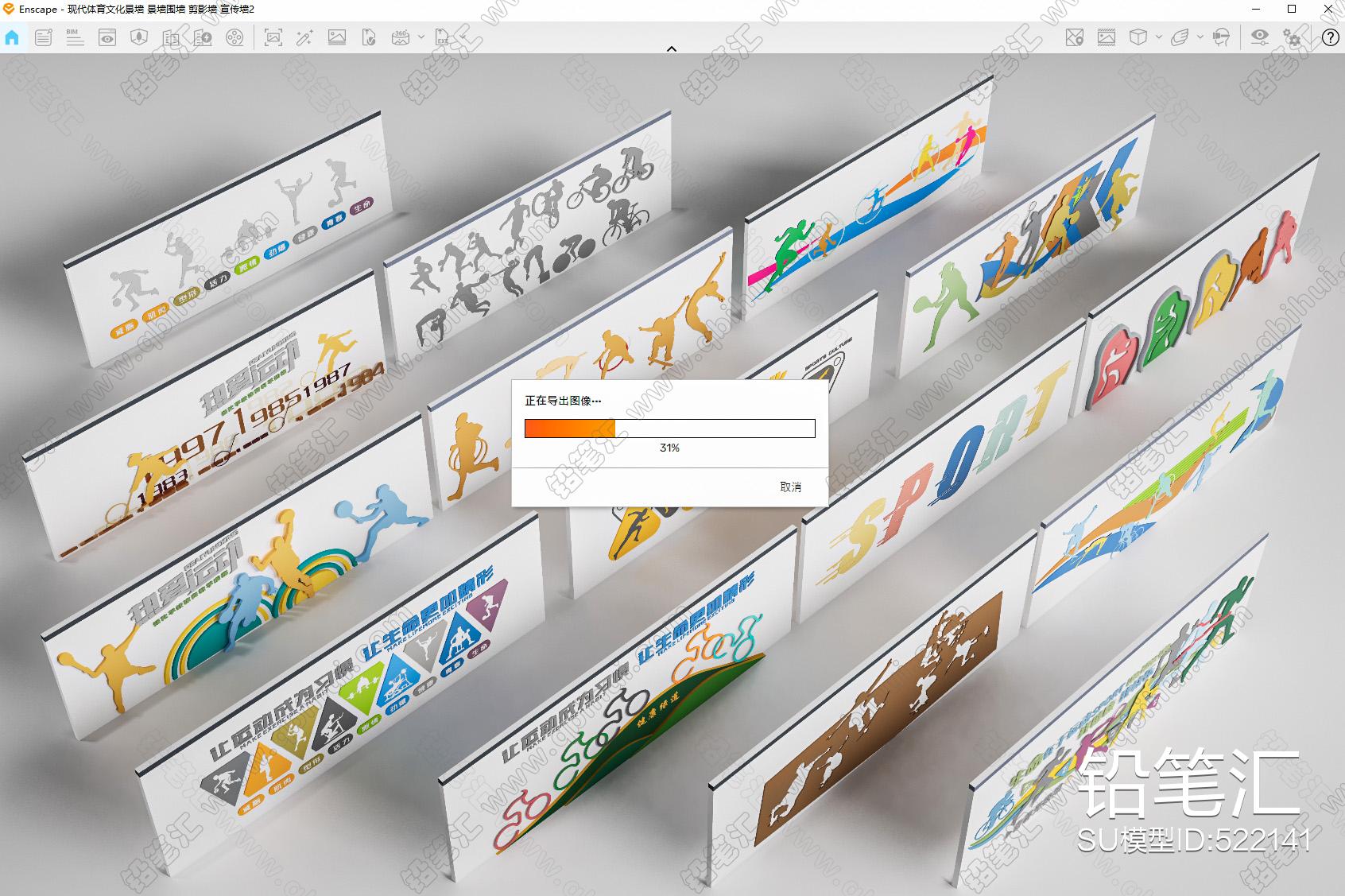Collapse the toolbar with the up chevron

tap(672, 49)
